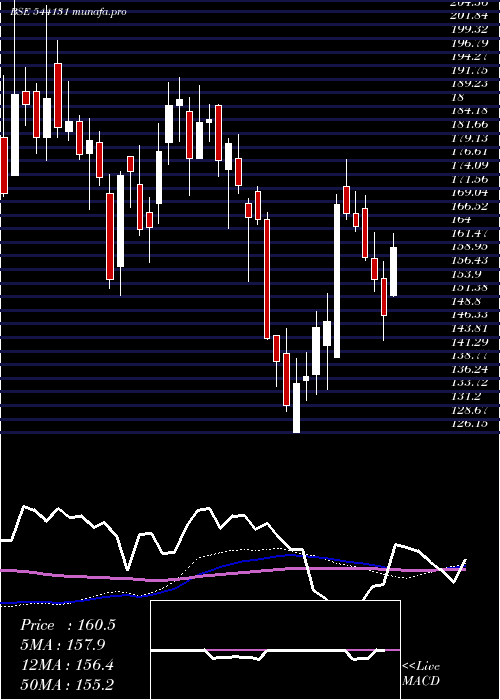
Task: Click the 126.15 price axis label
Action: [470, 423]
